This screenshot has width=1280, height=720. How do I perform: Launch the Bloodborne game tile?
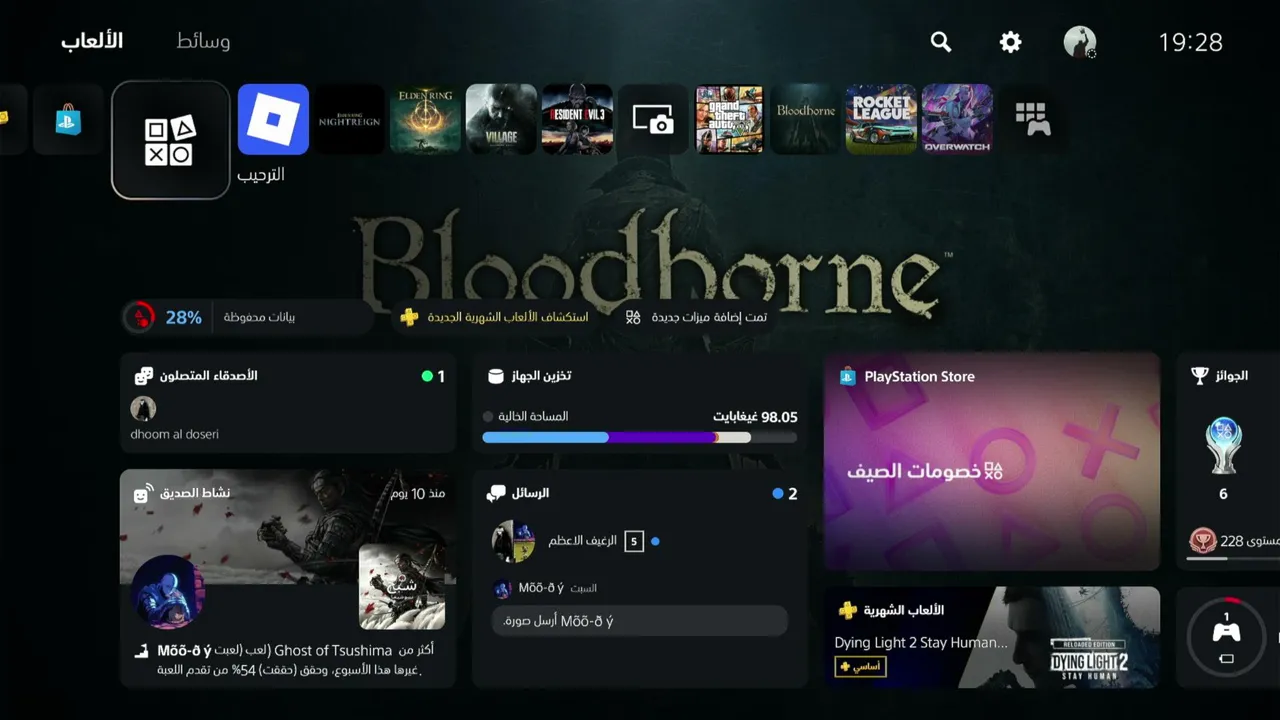(805, 119)
